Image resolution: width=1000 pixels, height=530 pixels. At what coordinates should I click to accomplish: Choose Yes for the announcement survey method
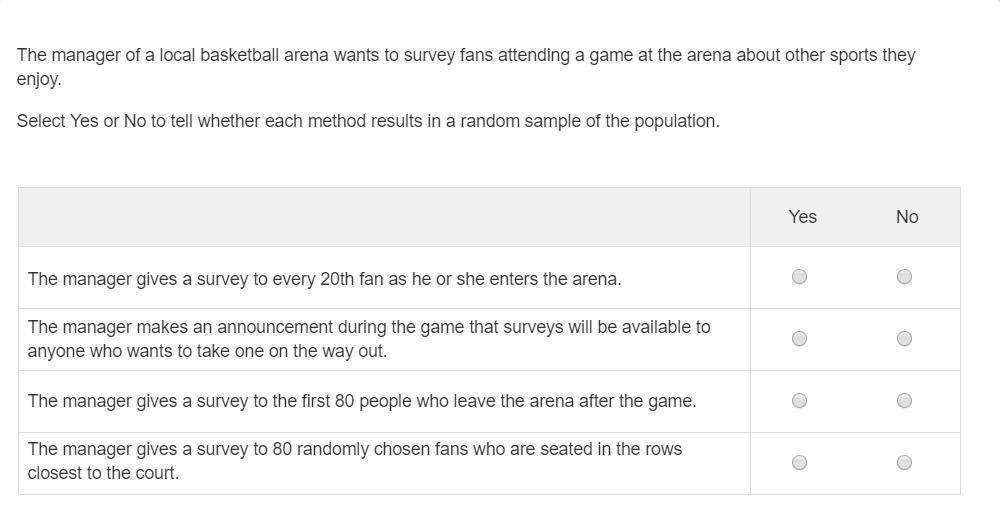(x=799, y=339)
